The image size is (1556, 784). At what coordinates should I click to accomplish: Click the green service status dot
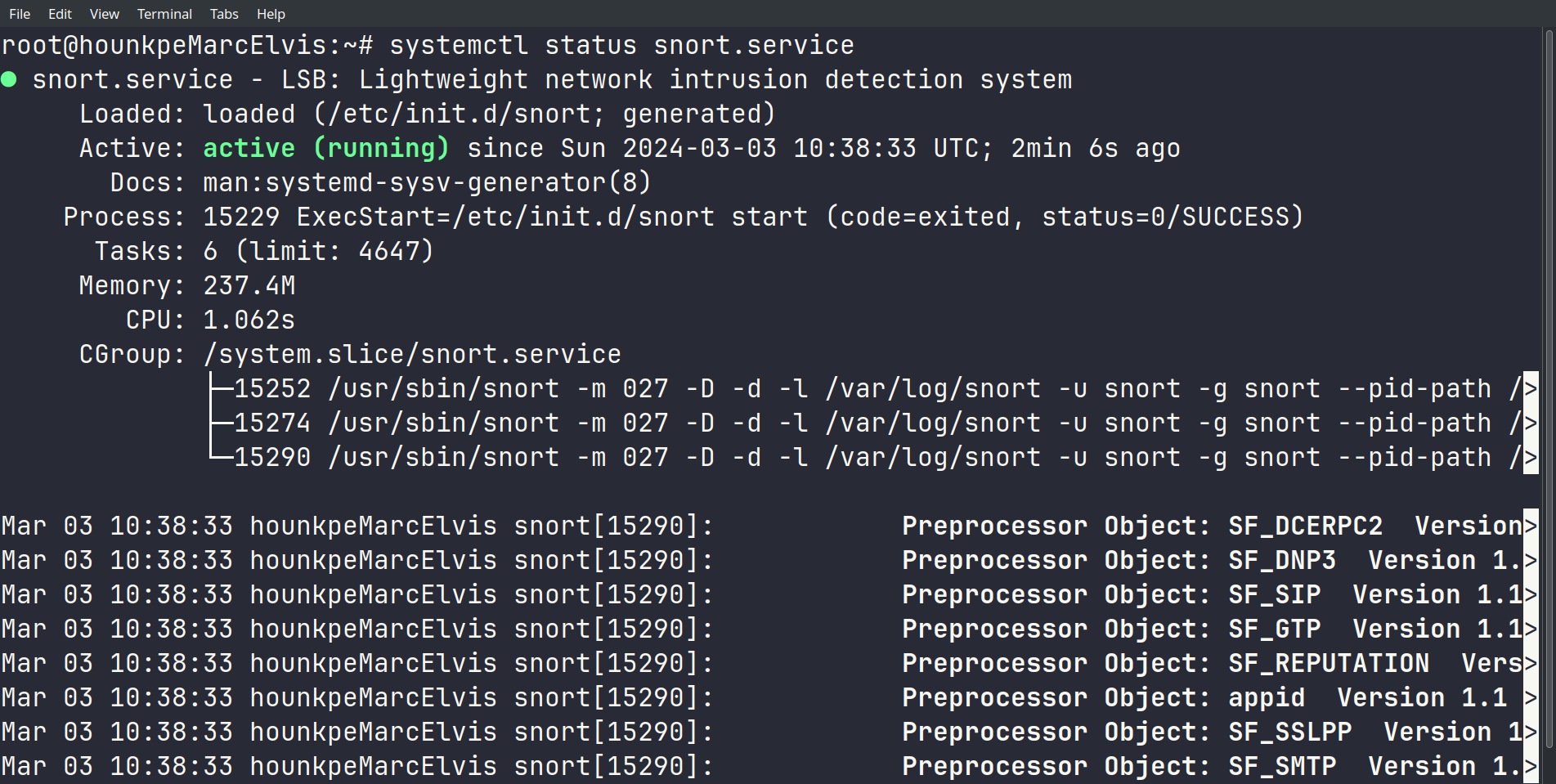[9, 79]
